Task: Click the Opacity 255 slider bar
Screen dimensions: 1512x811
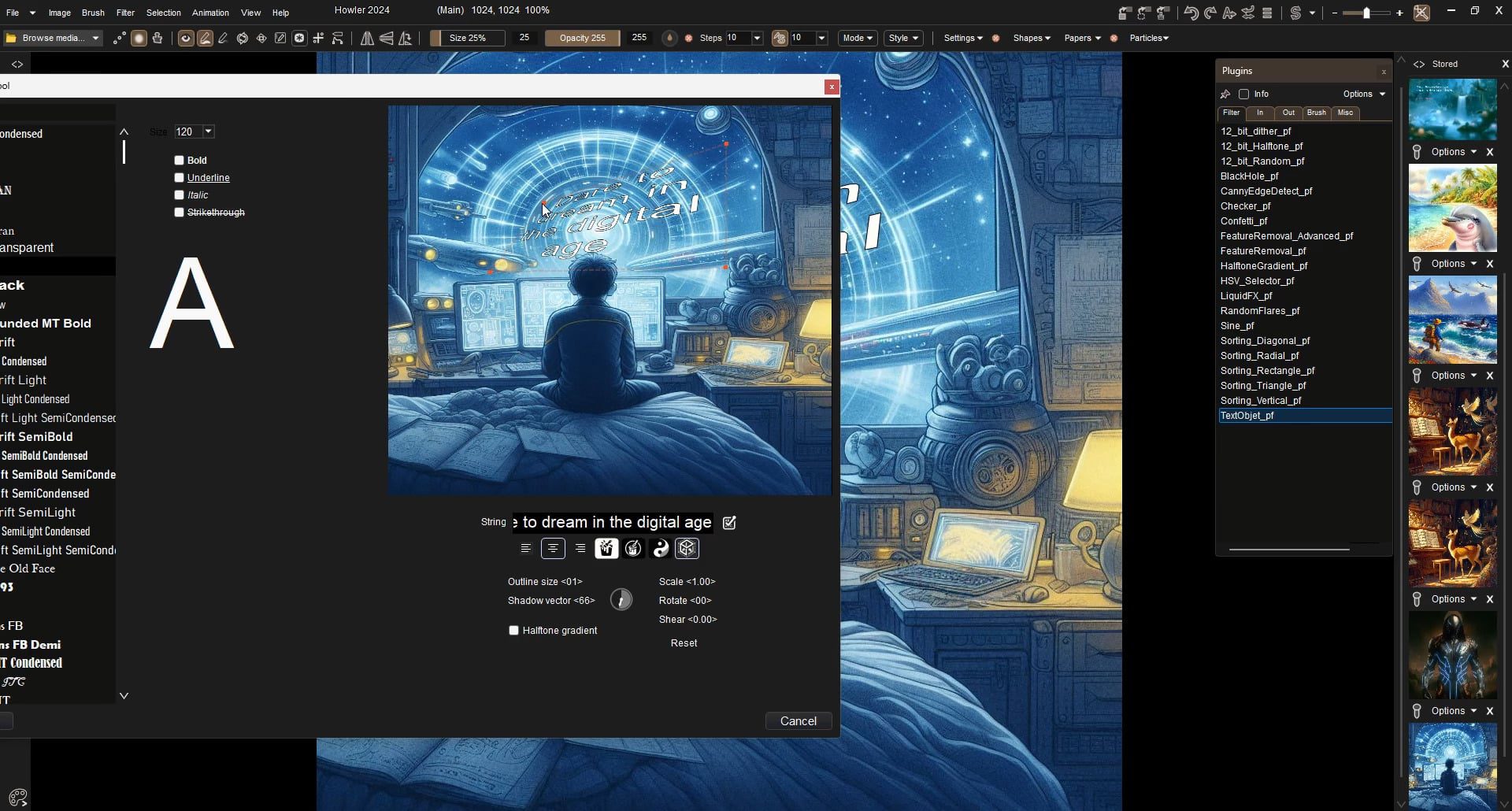Action: pos(582,38)
